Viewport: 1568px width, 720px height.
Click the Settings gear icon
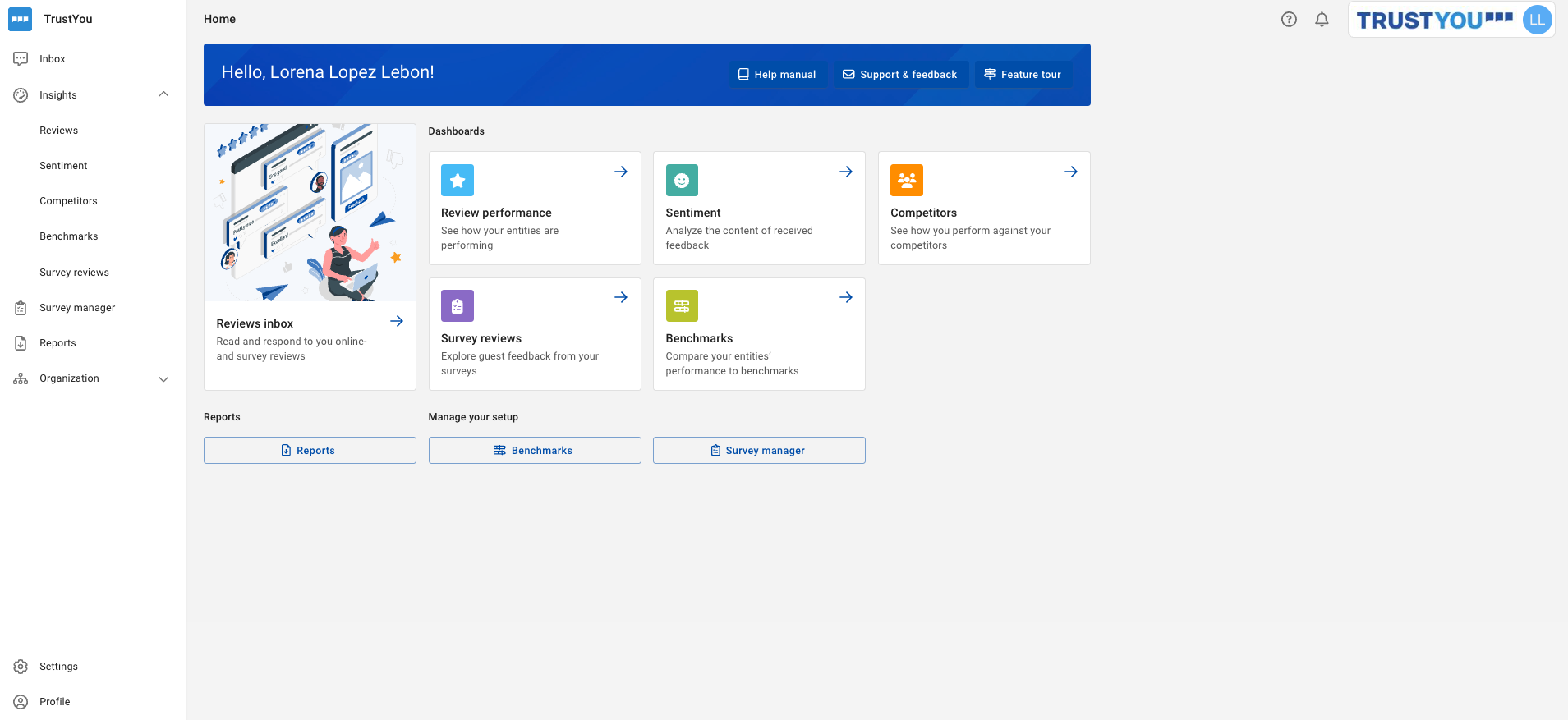(x=21, y=667)
